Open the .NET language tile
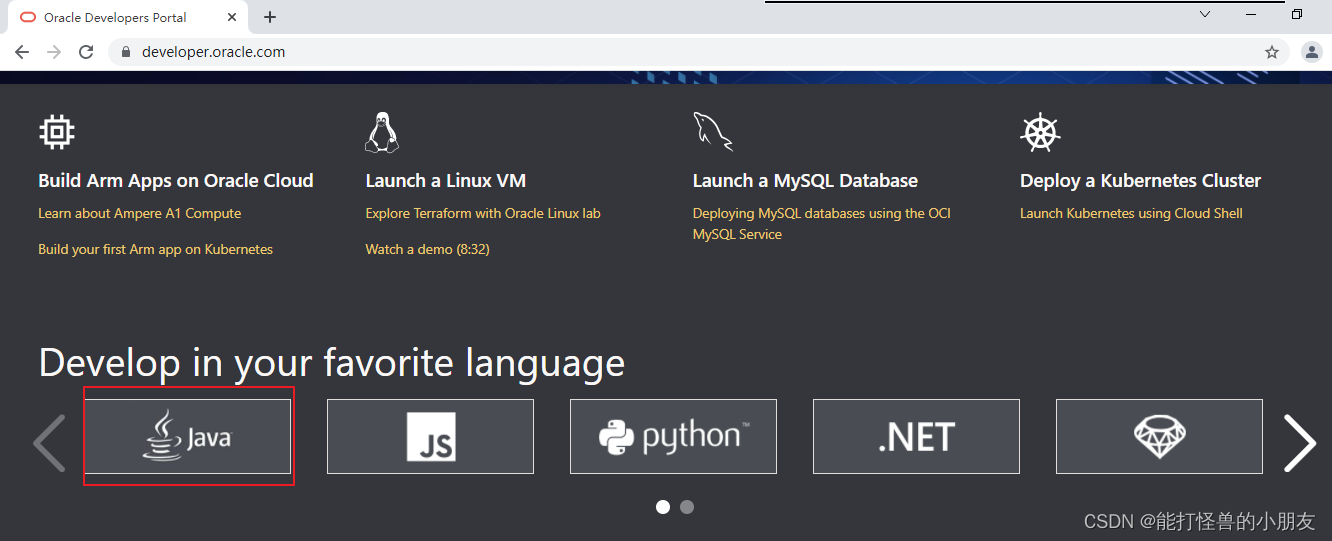 [916, 437]
